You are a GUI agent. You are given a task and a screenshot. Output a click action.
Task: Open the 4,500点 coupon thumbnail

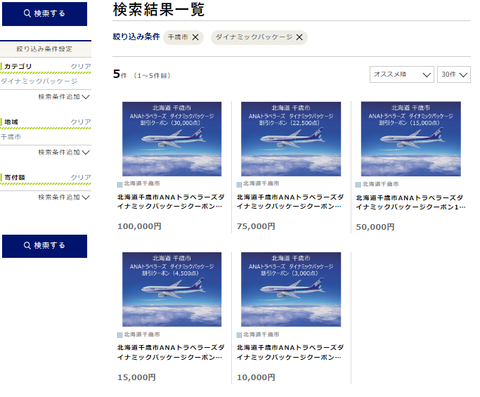tap(172, 289)
